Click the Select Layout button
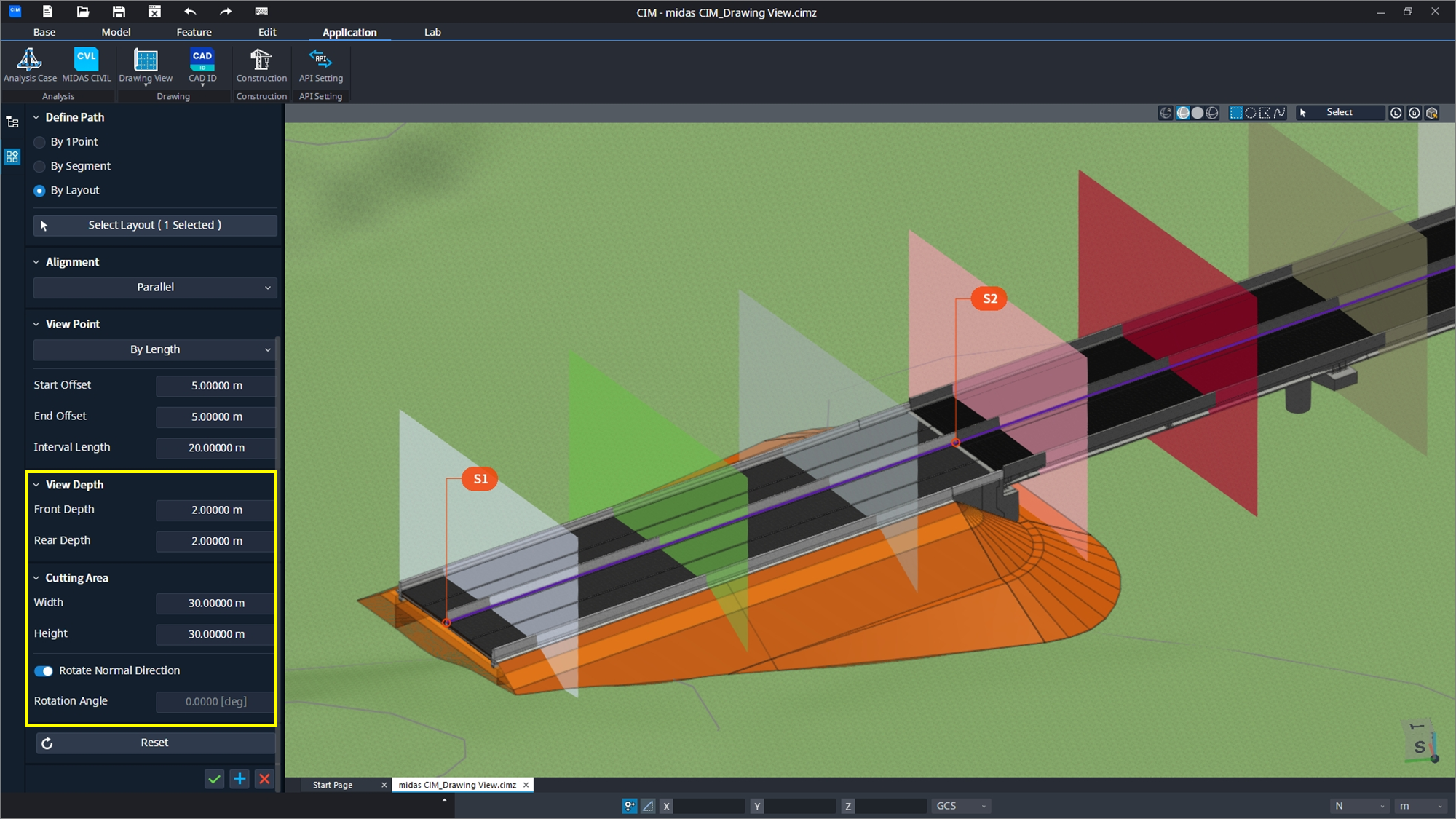Image resolution: width=1456 pixels, height=819 pixels. click(x=155, y=225)
